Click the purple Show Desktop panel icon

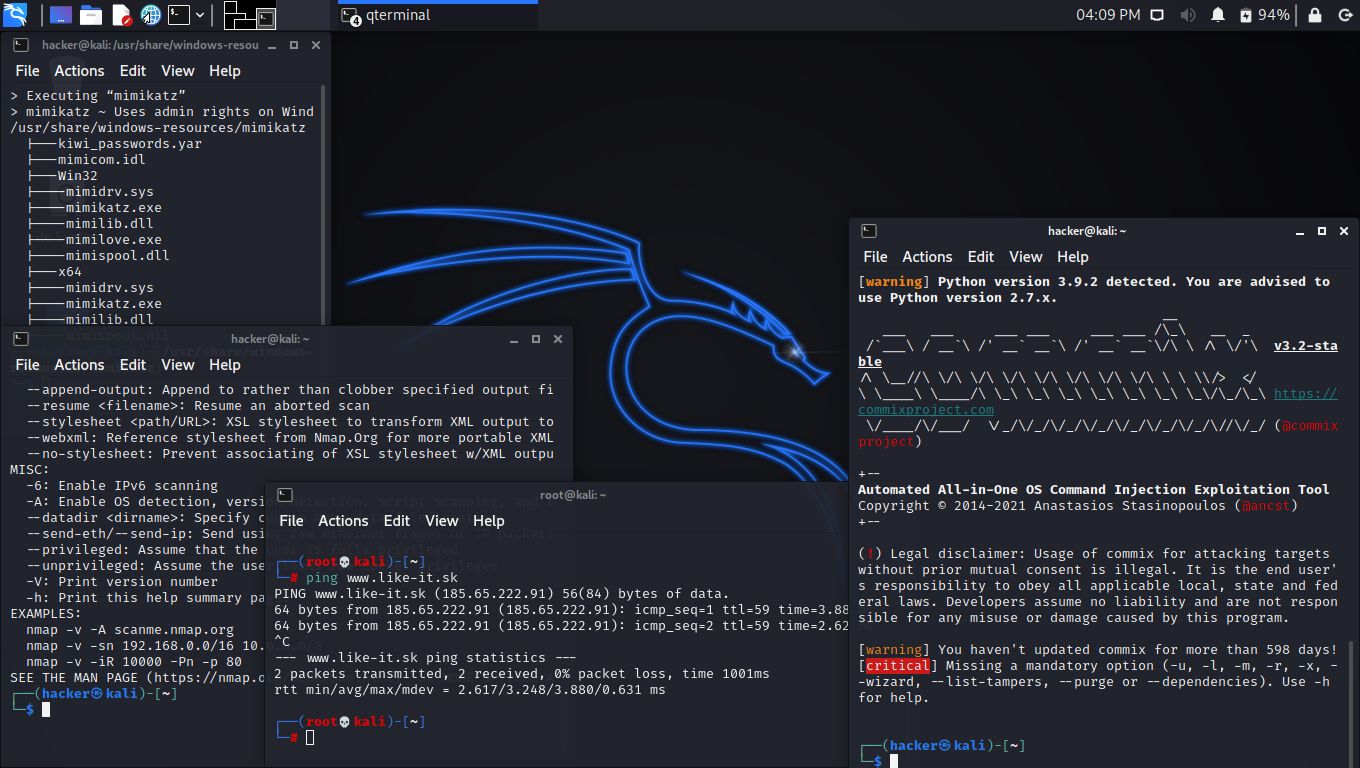(60, 15)
